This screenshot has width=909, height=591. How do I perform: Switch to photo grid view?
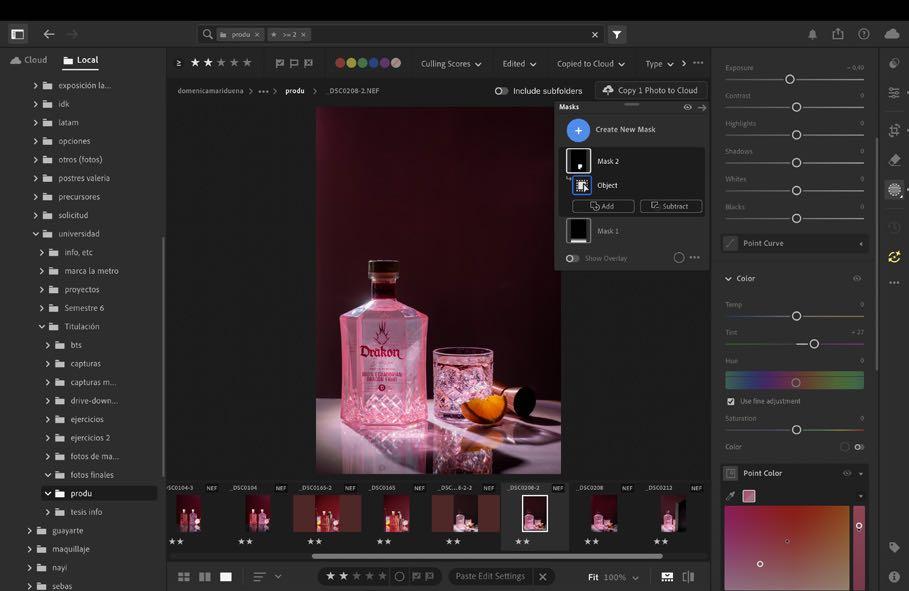[x=184, y=577]
